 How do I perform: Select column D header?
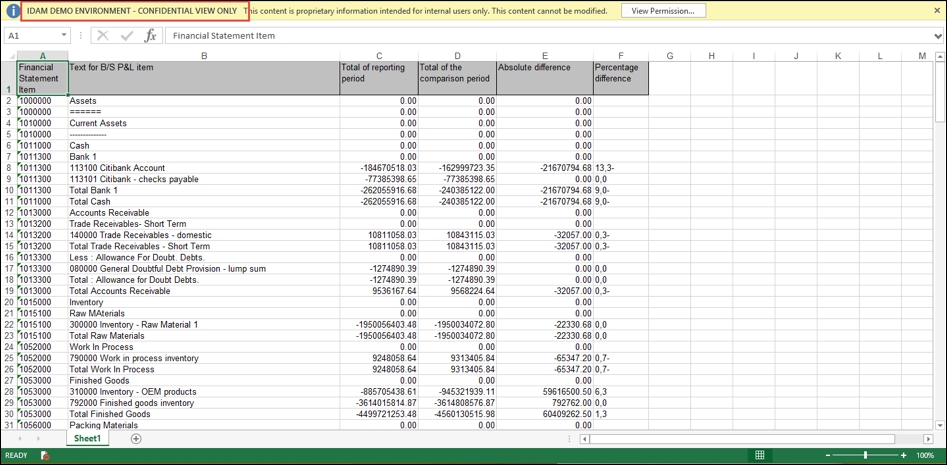coord(457,56)
